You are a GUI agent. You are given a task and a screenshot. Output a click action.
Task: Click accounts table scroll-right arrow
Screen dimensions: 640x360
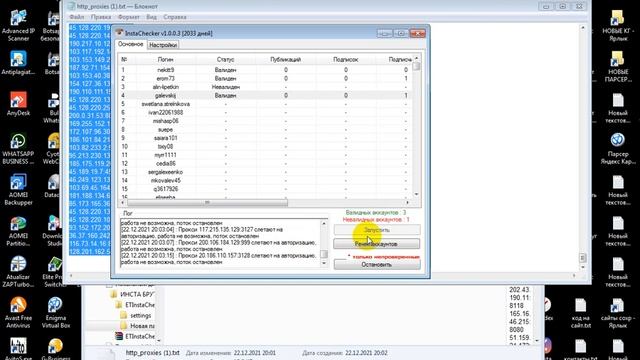pyautogui.click(x=407, y=202)
